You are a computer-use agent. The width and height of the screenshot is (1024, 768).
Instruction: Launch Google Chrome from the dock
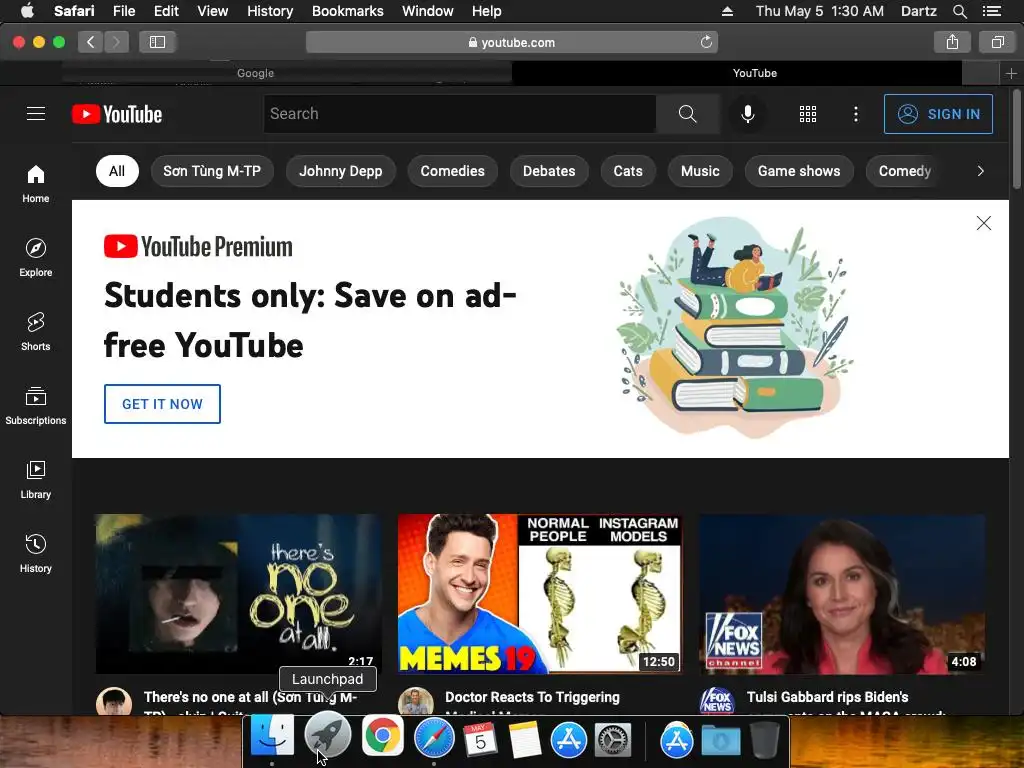click(383, 736)
